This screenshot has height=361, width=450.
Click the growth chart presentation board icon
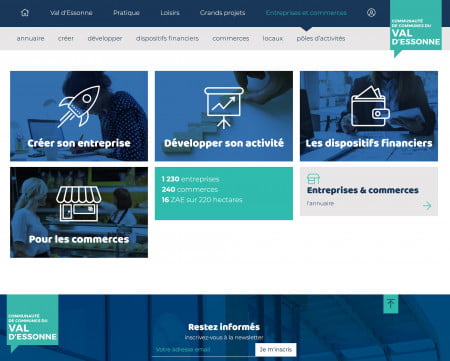224,108
